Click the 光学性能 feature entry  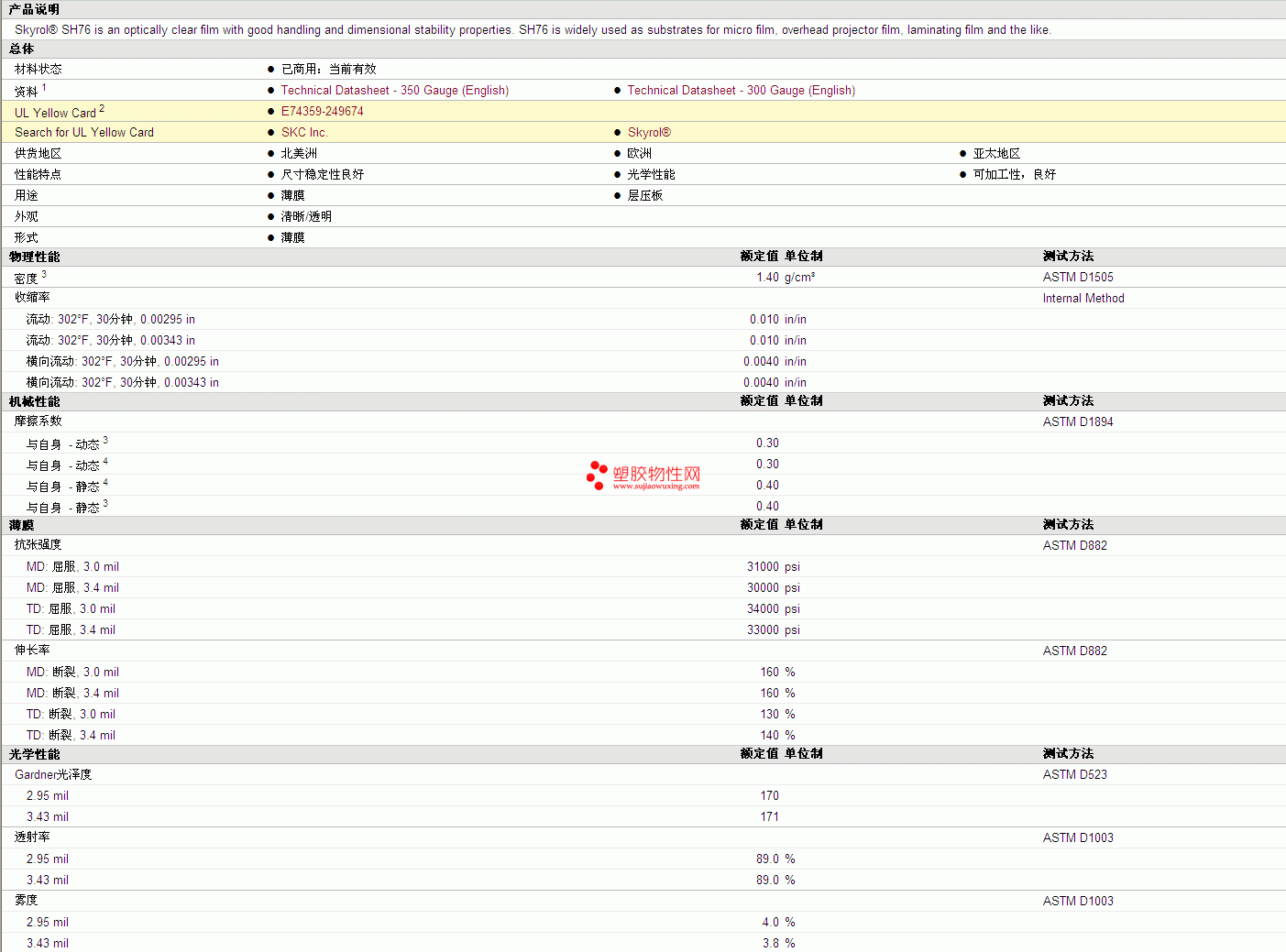pyautogui.click(x=651, y=174)
